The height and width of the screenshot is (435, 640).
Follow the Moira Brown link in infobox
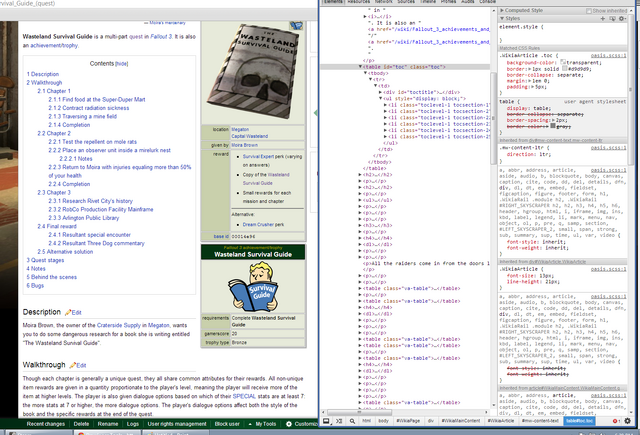pyautogui.click(x=244, y=145)
